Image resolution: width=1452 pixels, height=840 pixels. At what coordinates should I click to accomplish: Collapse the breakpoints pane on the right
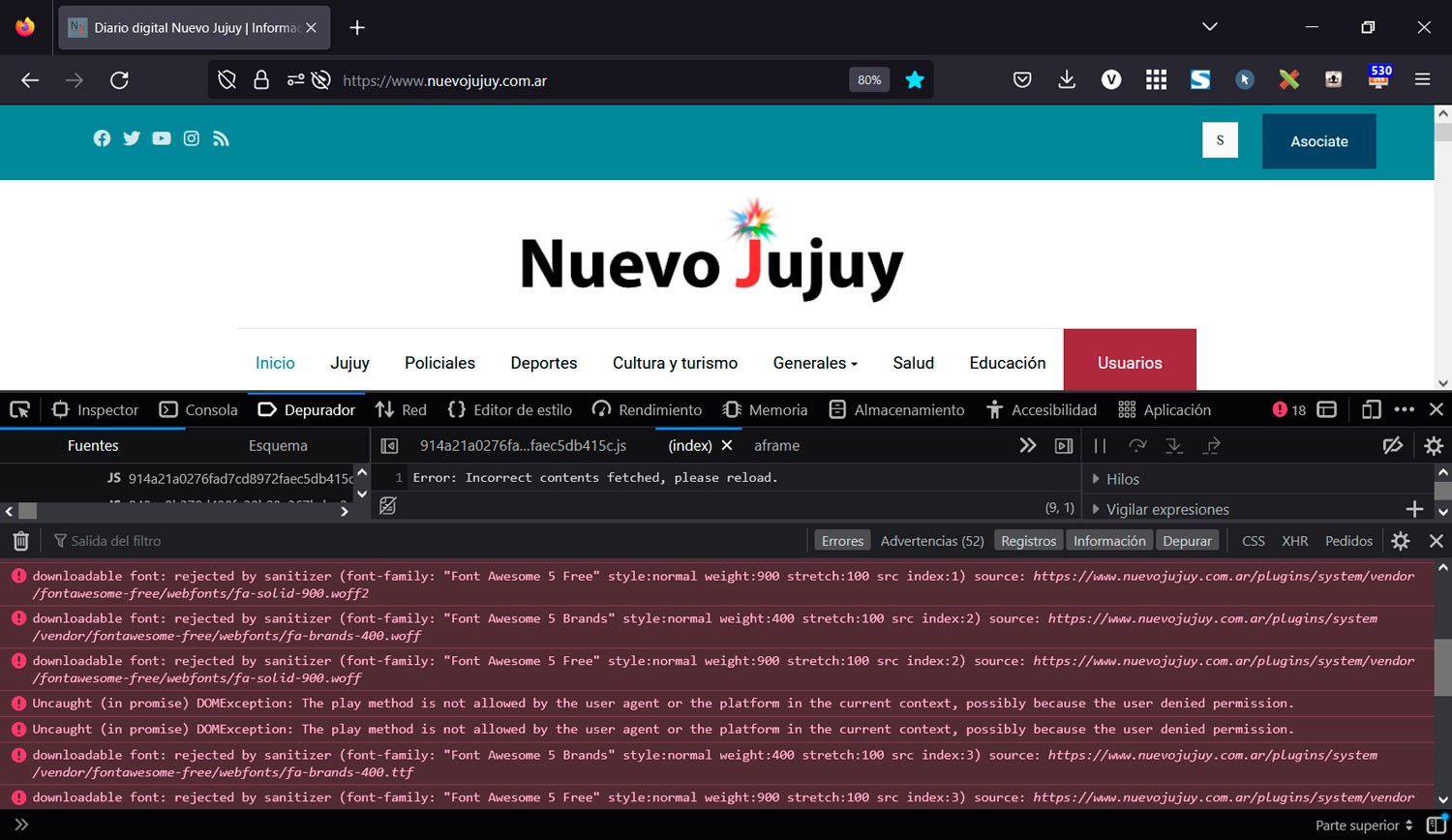pyautogui.click(x=1064, y=445)
